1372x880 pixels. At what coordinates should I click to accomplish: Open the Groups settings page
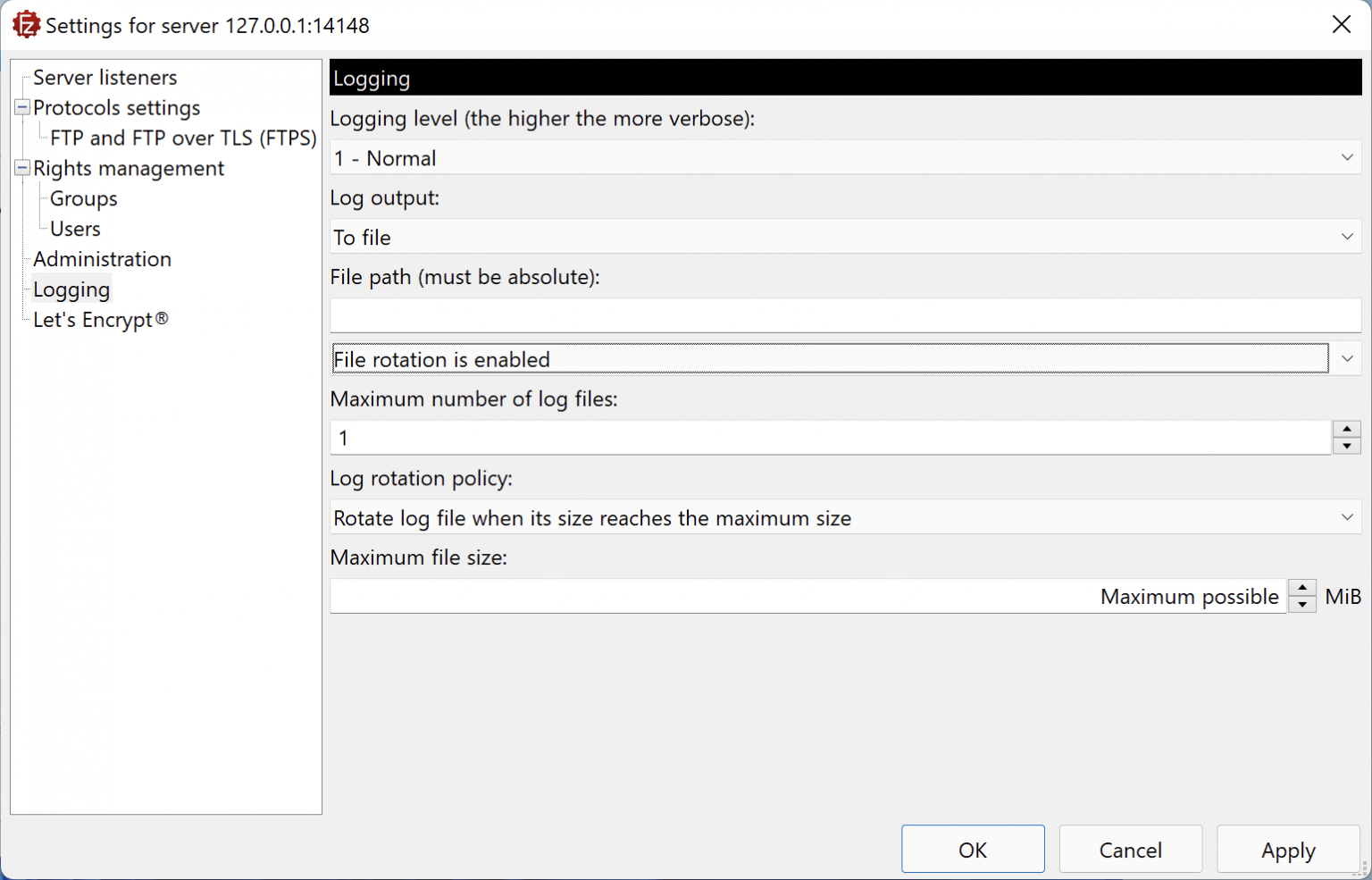point(83,198)
